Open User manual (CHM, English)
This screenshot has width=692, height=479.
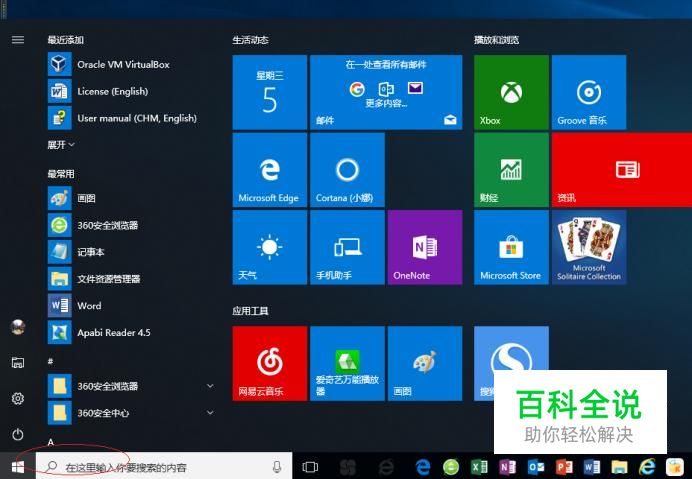click(x=130, y=118)
